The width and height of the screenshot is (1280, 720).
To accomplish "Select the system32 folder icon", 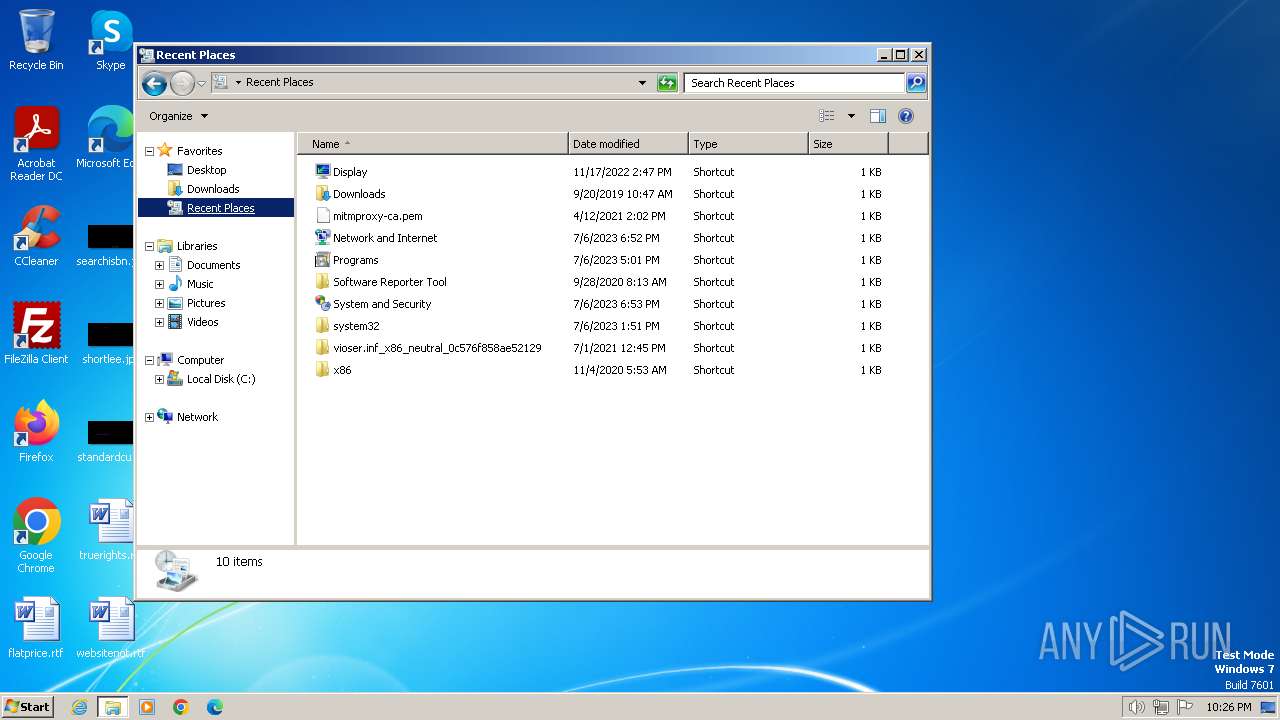I will click(x=322, y=326).
